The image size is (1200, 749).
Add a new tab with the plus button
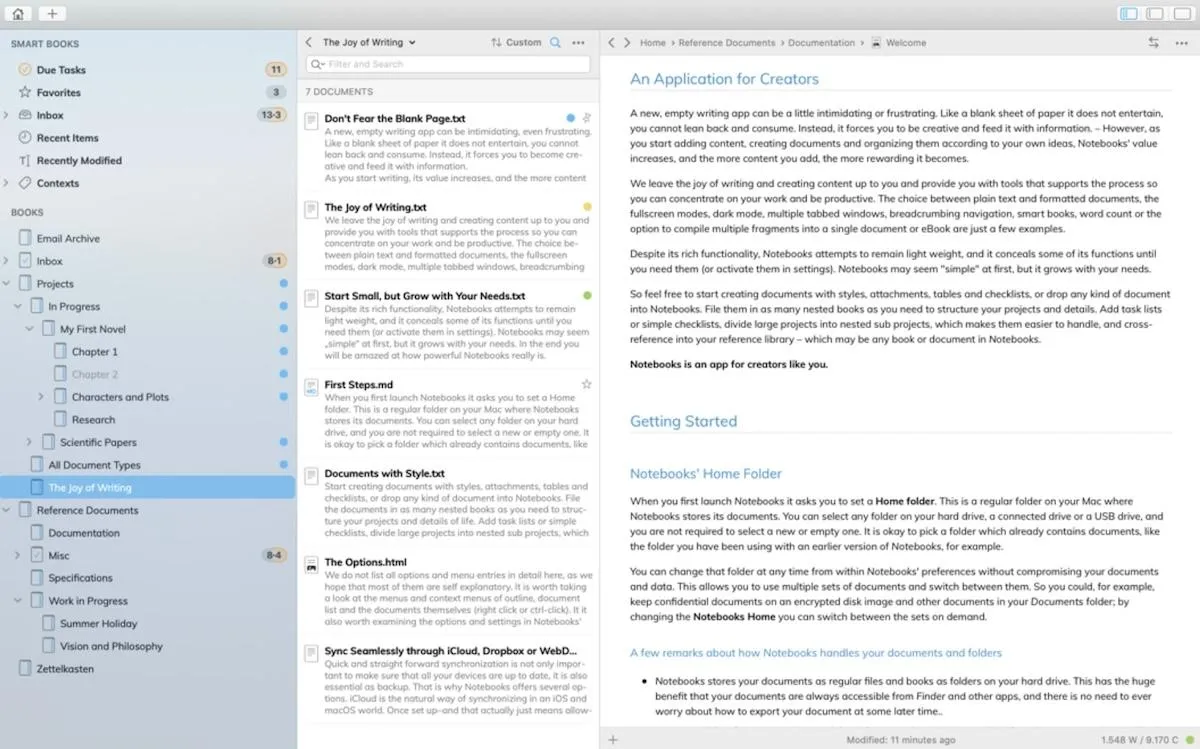click(52, 14)
